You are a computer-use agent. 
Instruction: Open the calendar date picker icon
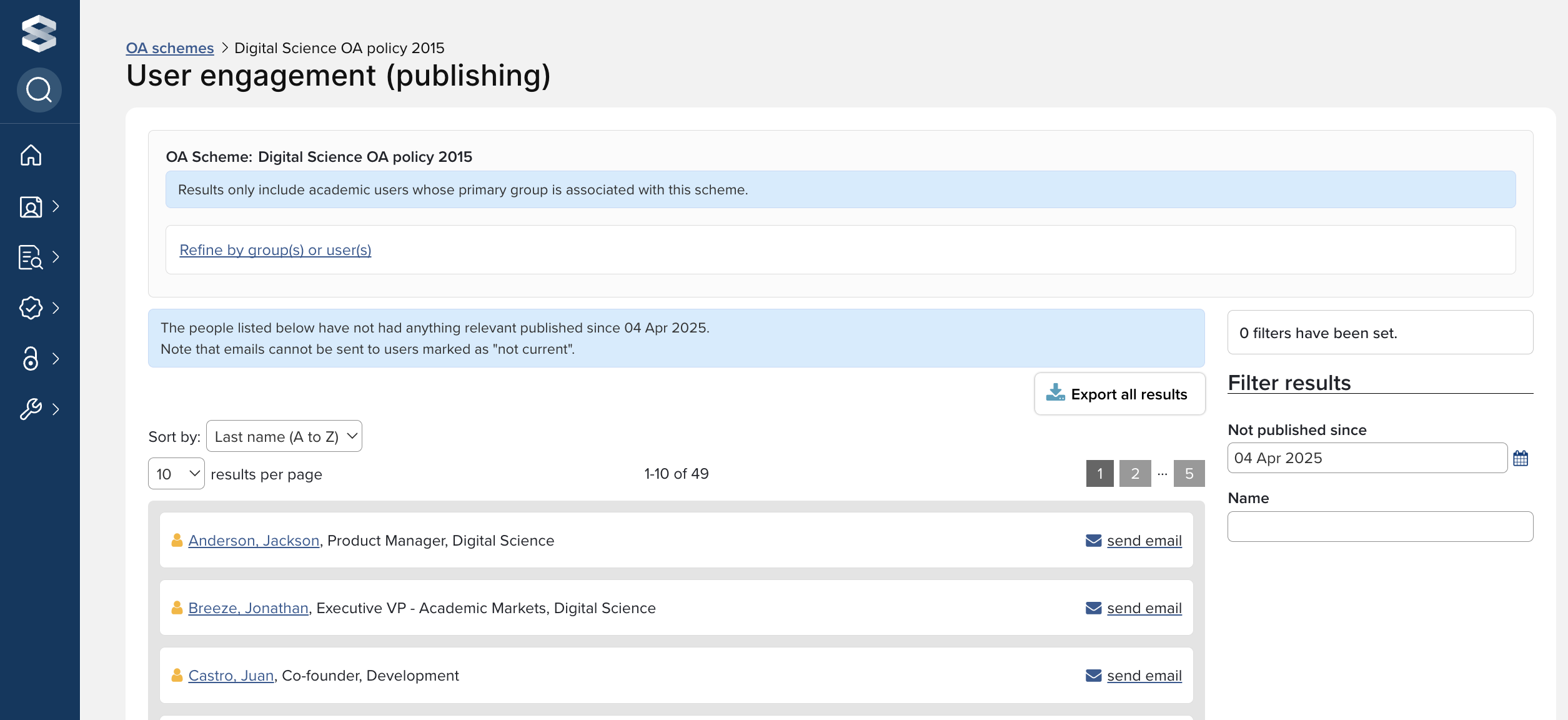(x=1521, y=458)
